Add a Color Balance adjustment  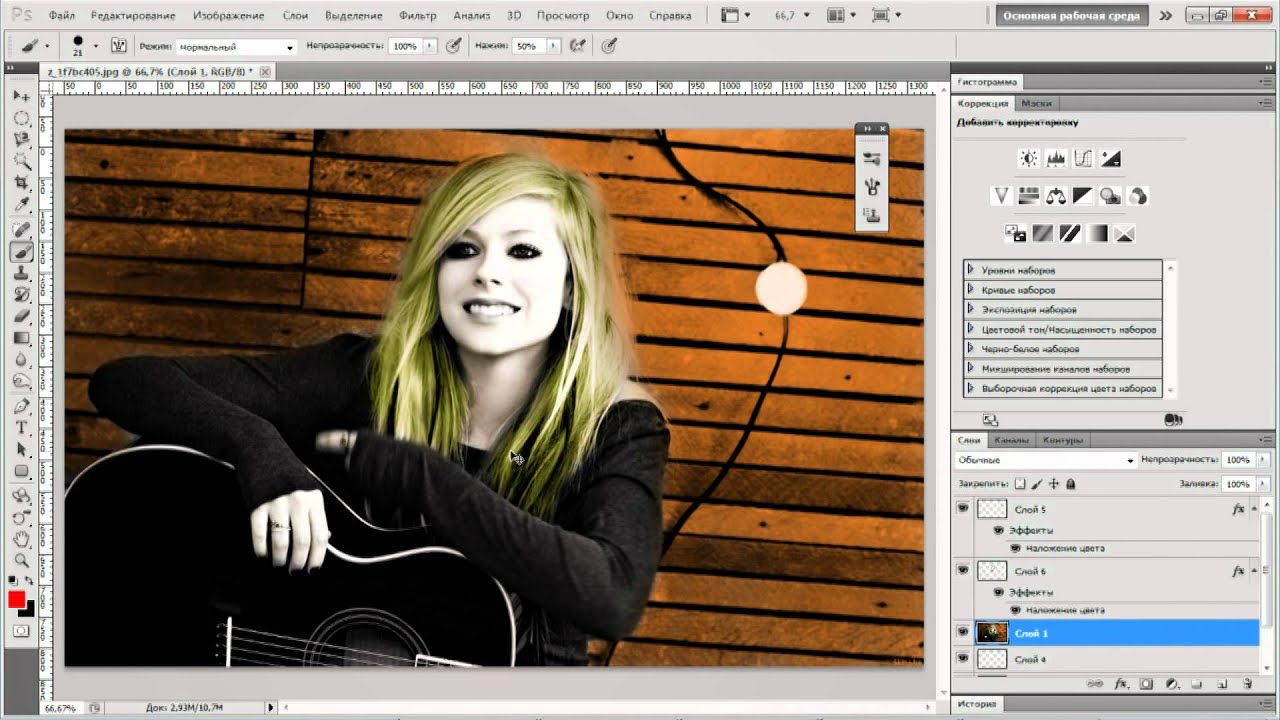tap(1056, 196)
